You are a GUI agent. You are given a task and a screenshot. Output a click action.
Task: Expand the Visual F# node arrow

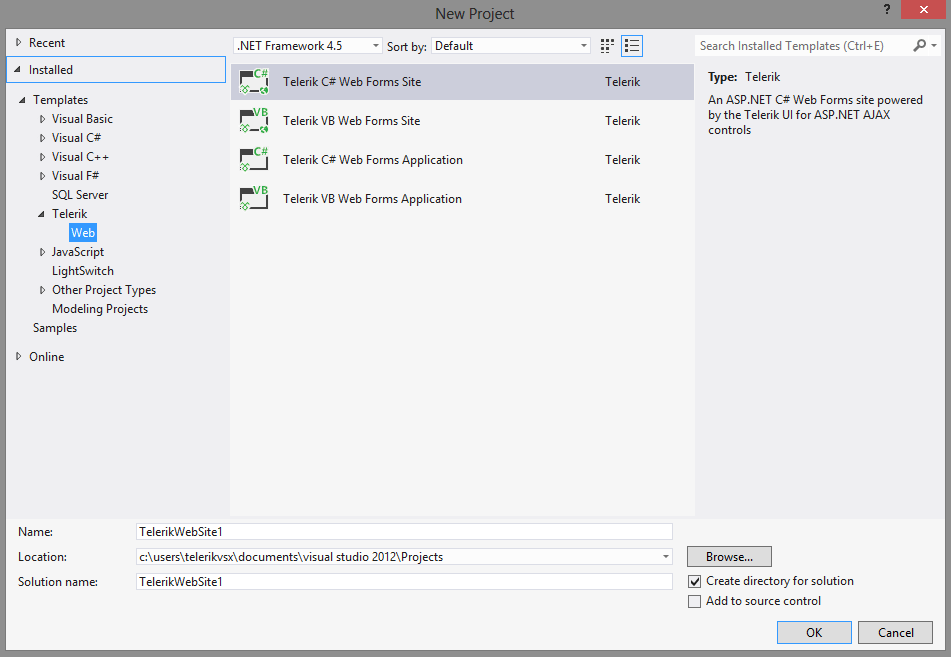click(42, 176)
